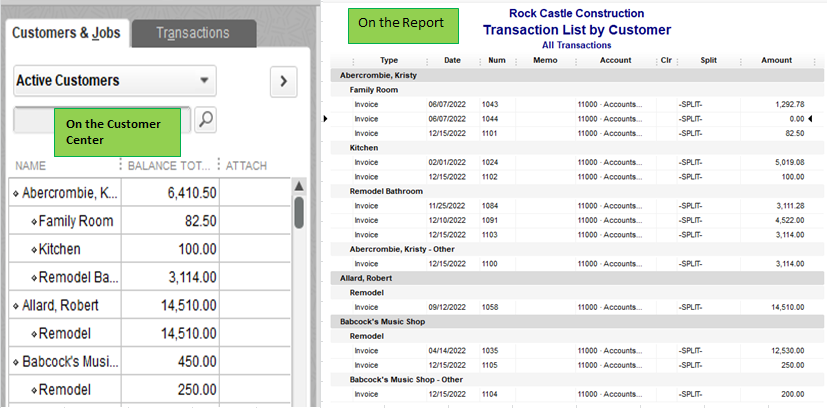Click the Memo column header in report
827x408 pixels.
[545, 60]
